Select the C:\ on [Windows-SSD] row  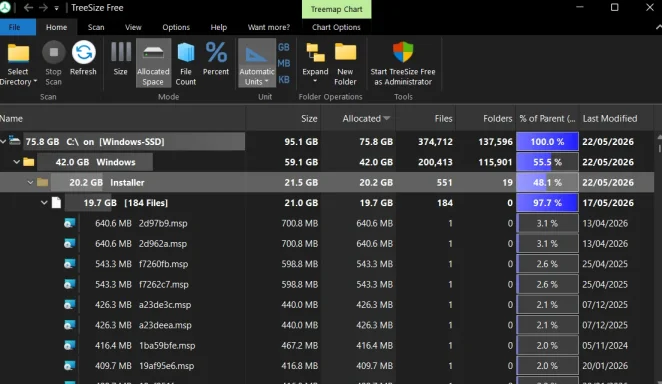pyautogui.click(x=327, y=142)
